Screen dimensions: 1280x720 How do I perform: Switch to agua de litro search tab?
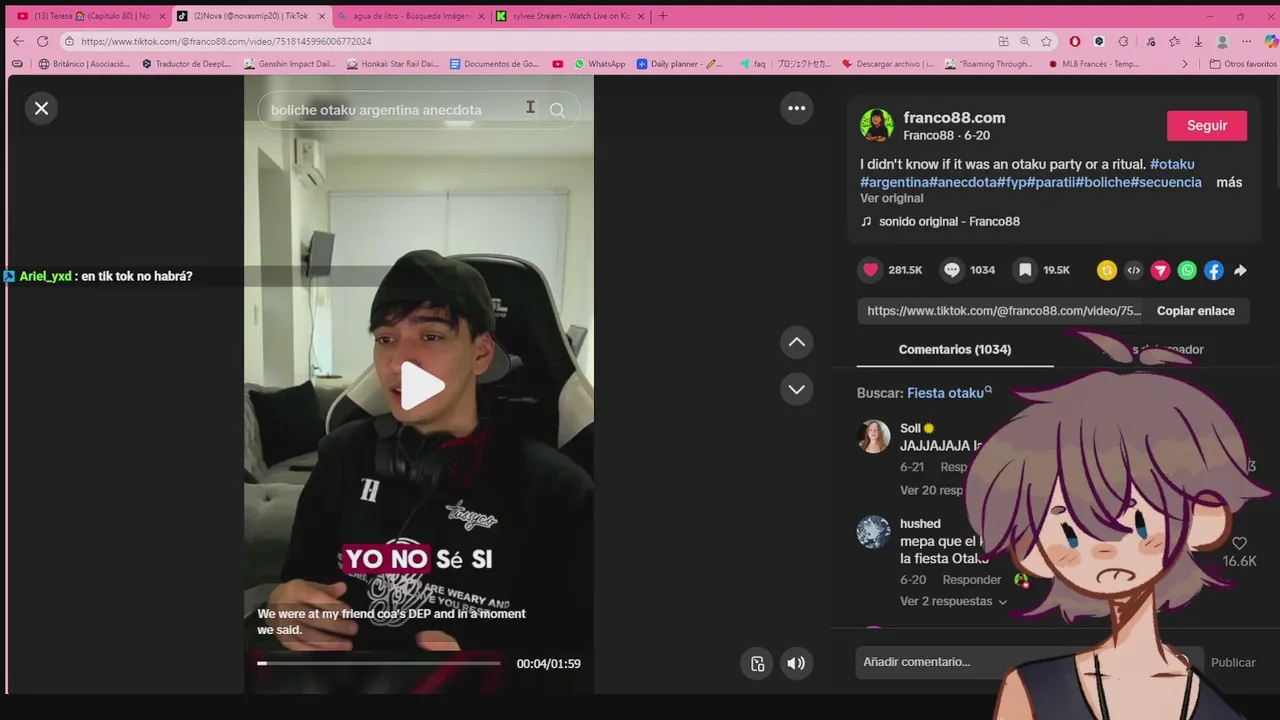click(410, 16)
